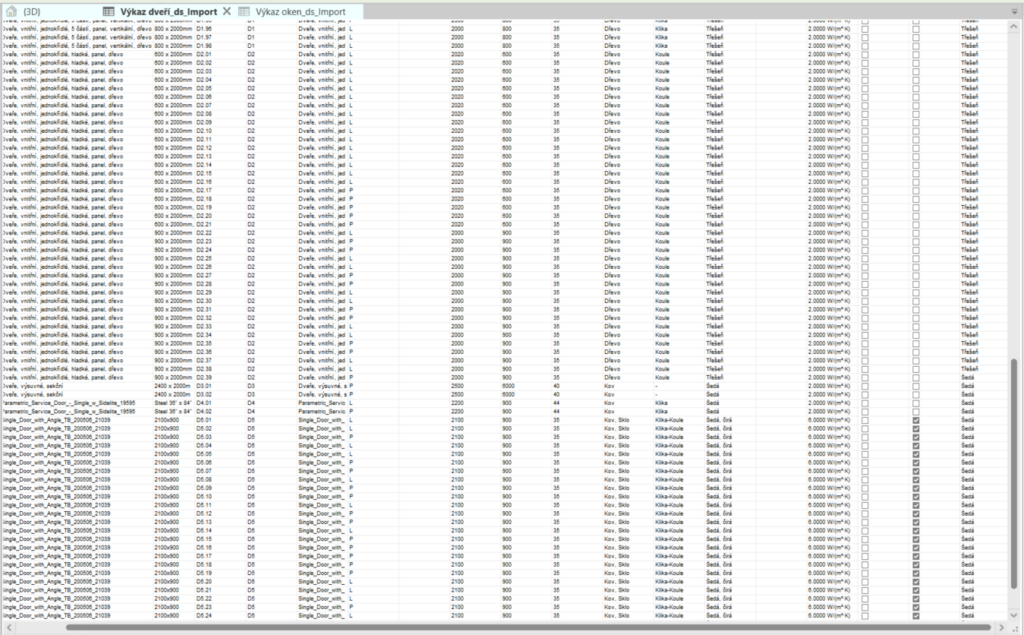Uncheck the ticked checkbox in row D5.24
The image size is (1024, 635).
(915, 614)
